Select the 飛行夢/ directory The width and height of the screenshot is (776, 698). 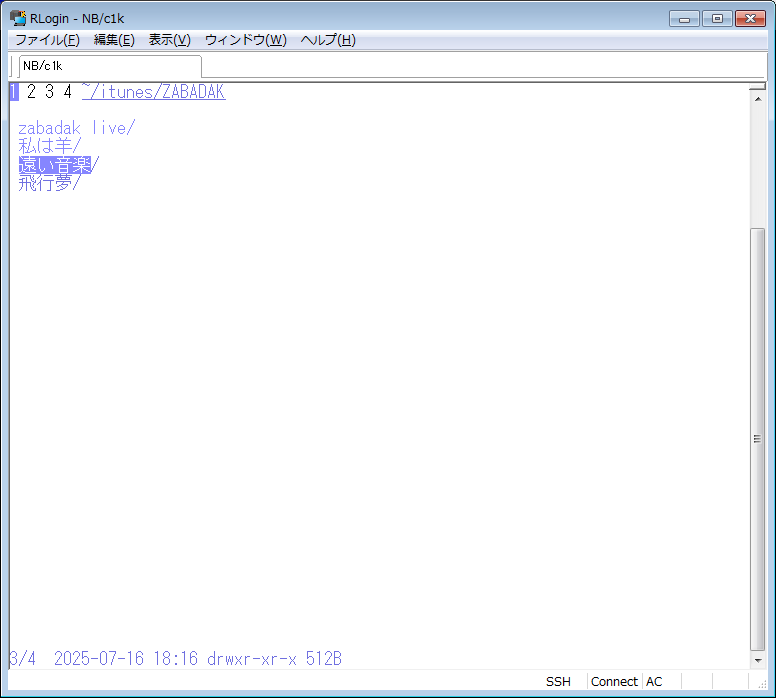click(x=49, y=183)
